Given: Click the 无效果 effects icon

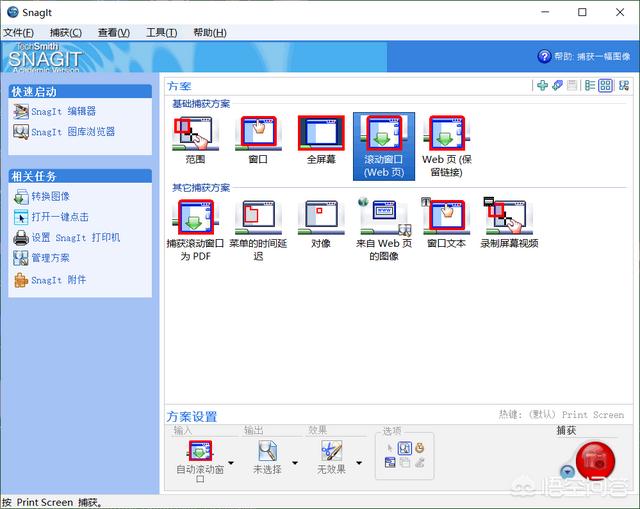Looking at the screenshot, I should [x=331, y=450].
